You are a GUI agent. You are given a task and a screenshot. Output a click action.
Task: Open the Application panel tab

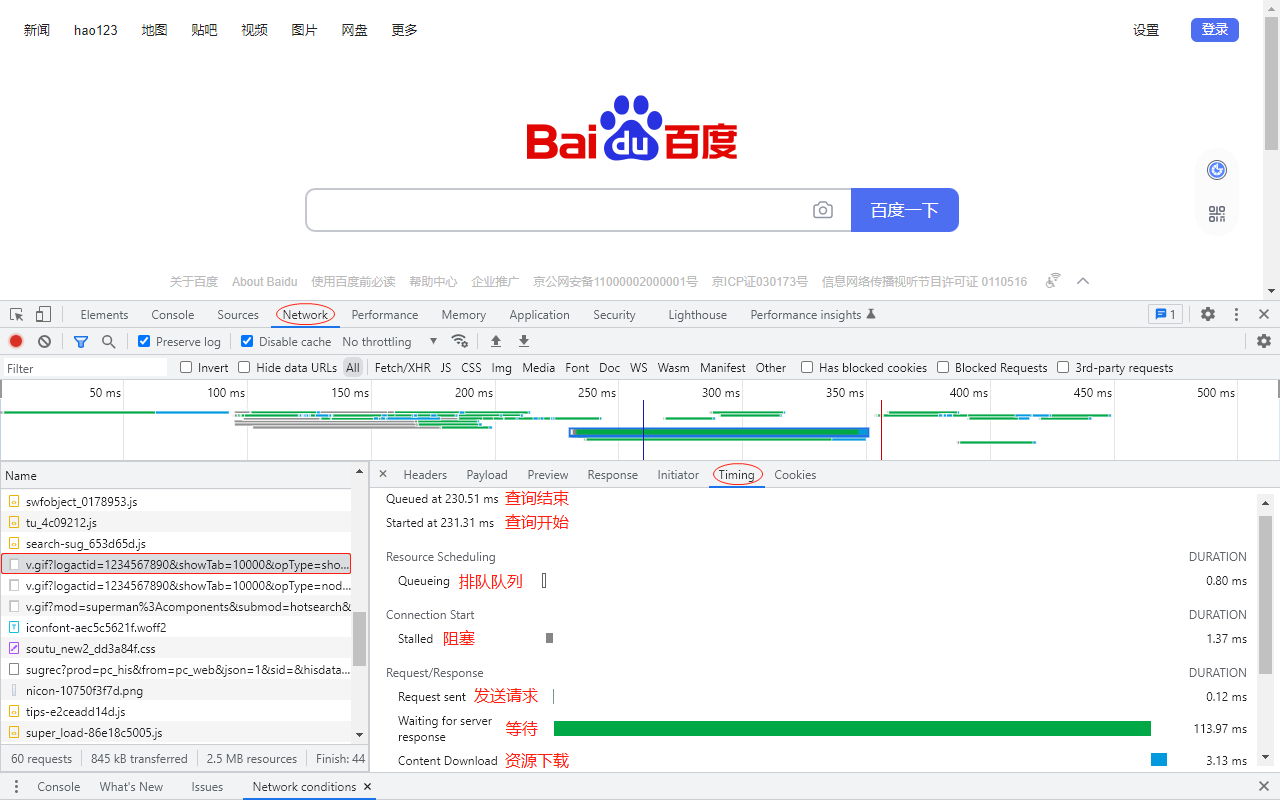point(539,314)
